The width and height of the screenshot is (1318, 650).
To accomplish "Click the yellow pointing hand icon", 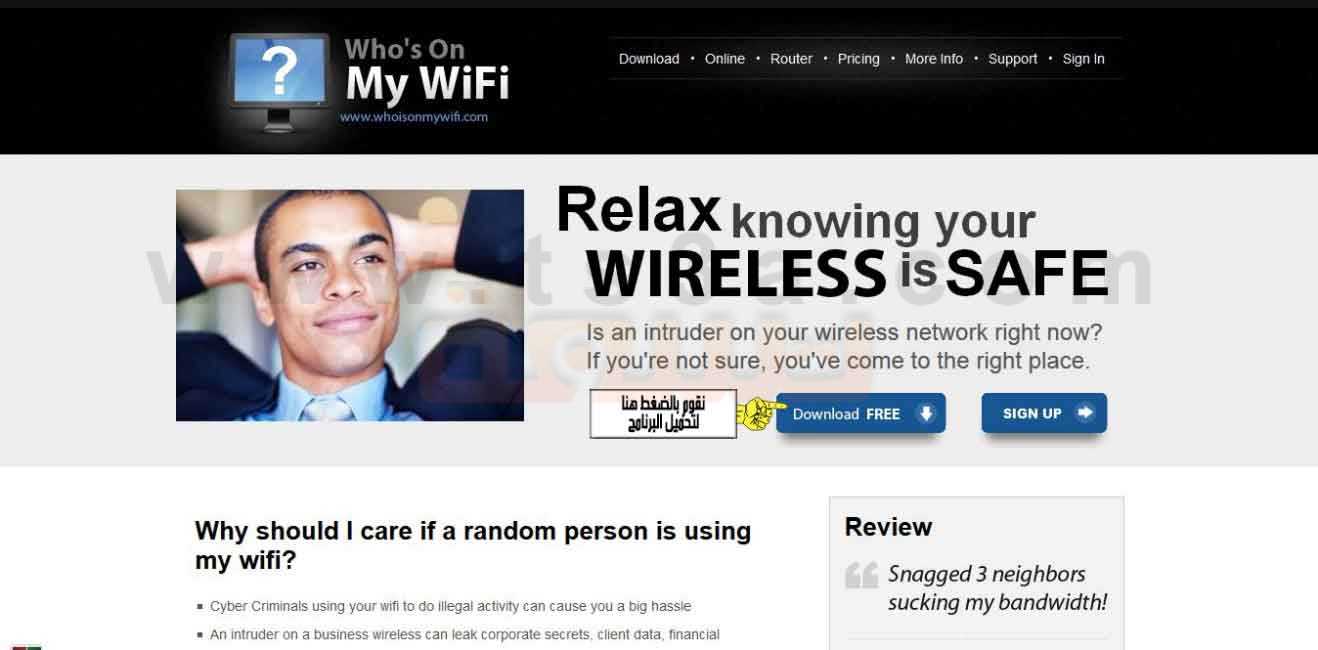I will (761, 413).
